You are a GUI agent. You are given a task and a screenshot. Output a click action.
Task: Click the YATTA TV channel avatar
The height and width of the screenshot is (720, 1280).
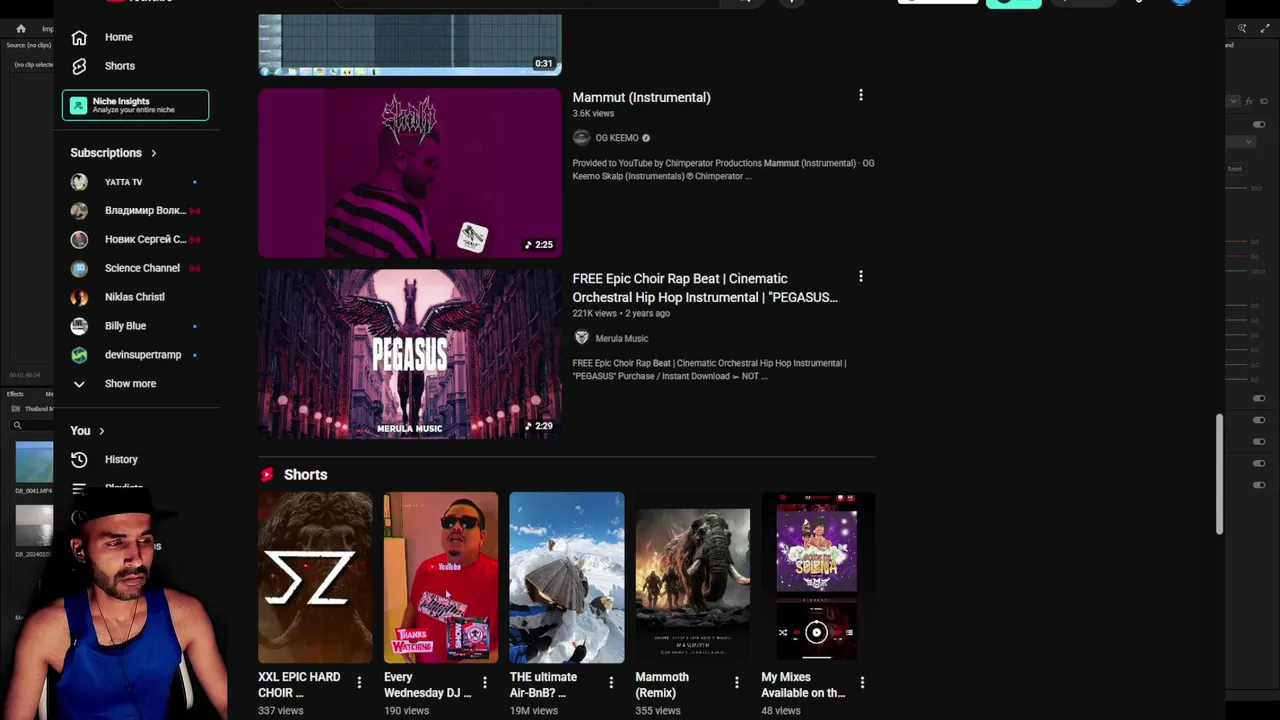click(x=79, y=182)
